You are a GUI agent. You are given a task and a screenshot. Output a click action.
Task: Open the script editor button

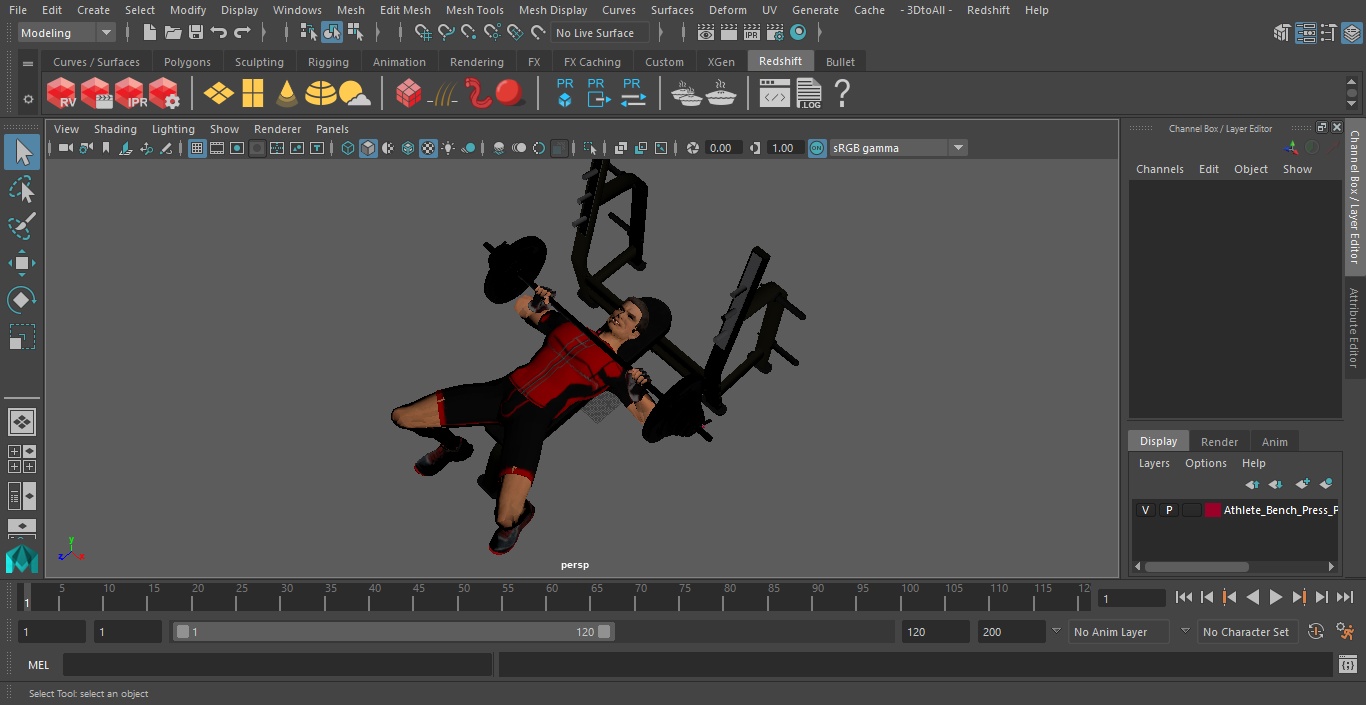(1347, 665)
